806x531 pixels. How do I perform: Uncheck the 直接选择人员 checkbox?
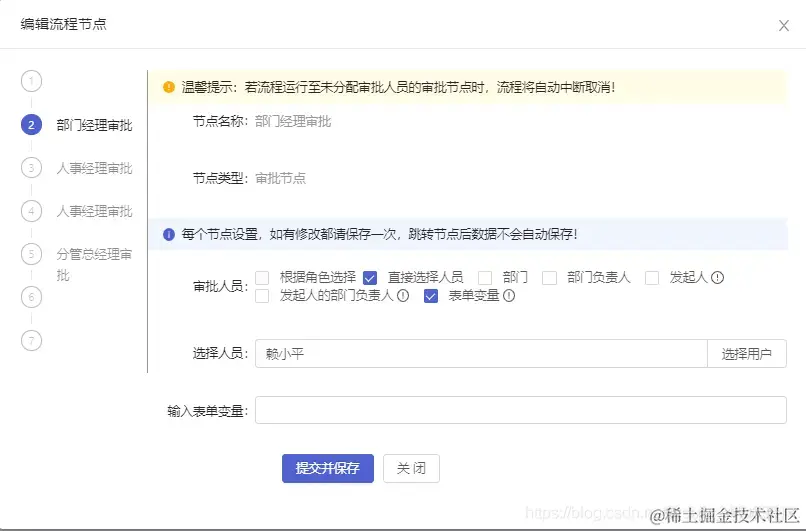(x=370, y=278)
